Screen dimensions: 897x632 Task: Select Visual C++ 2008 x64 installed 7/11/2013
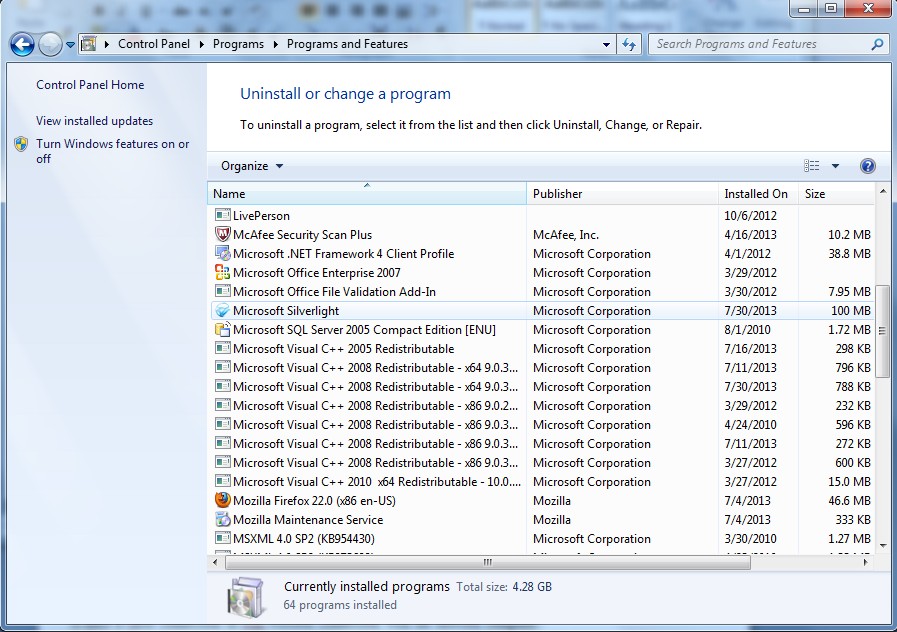(x=375, y=367)
